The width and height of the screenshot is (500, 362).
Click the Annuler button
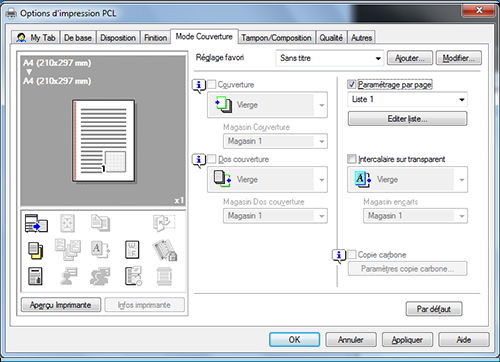pyautogui.click(x=351, y=340)
